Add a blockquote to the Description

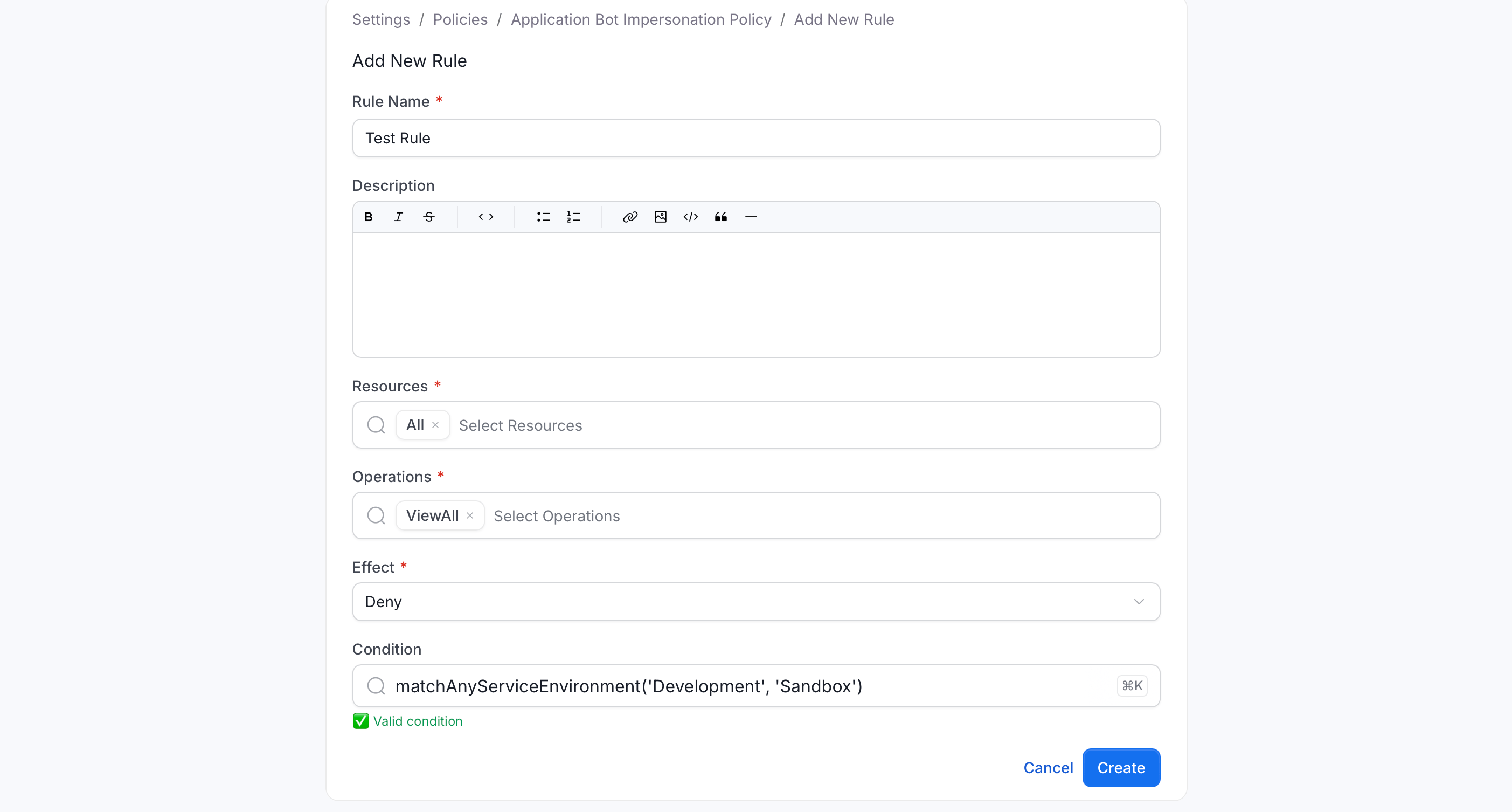721,217
